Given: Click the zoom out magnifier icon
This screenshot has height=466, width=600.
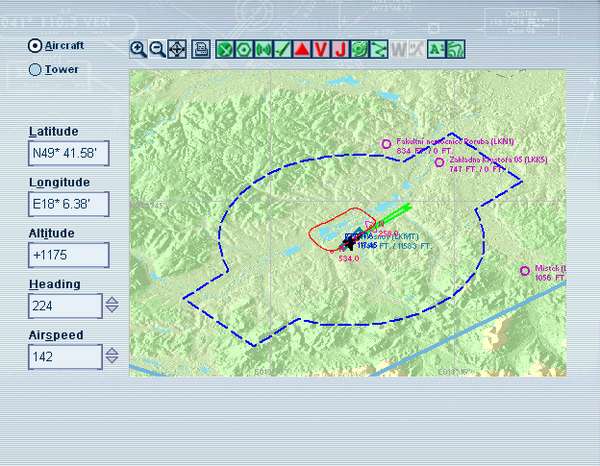Looking at the screenshot, I should pos(157,48).
